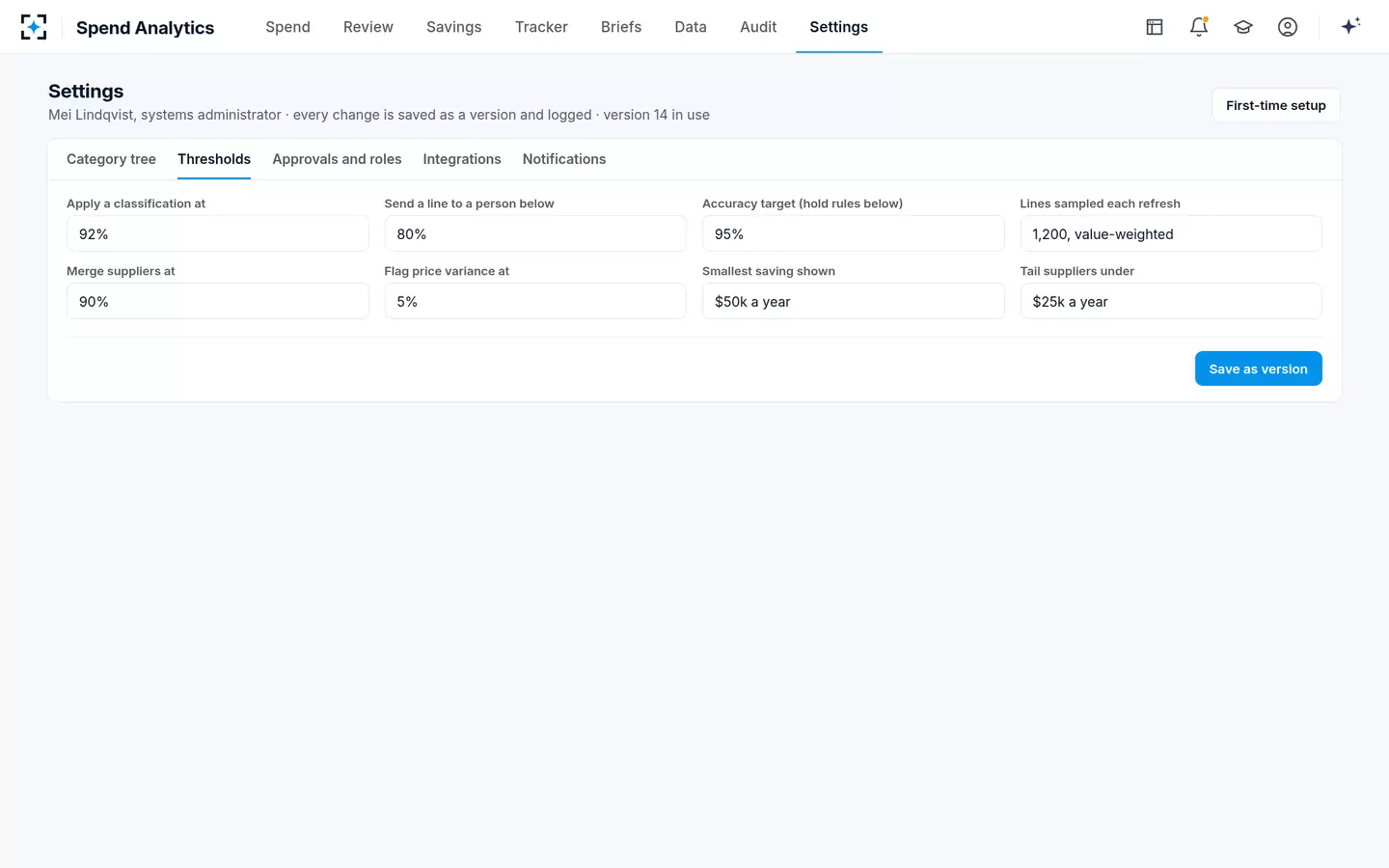The image size is (1389, 868).
Task: Edit the Smallest saving shown field
Action: click(x=854, y=301)
